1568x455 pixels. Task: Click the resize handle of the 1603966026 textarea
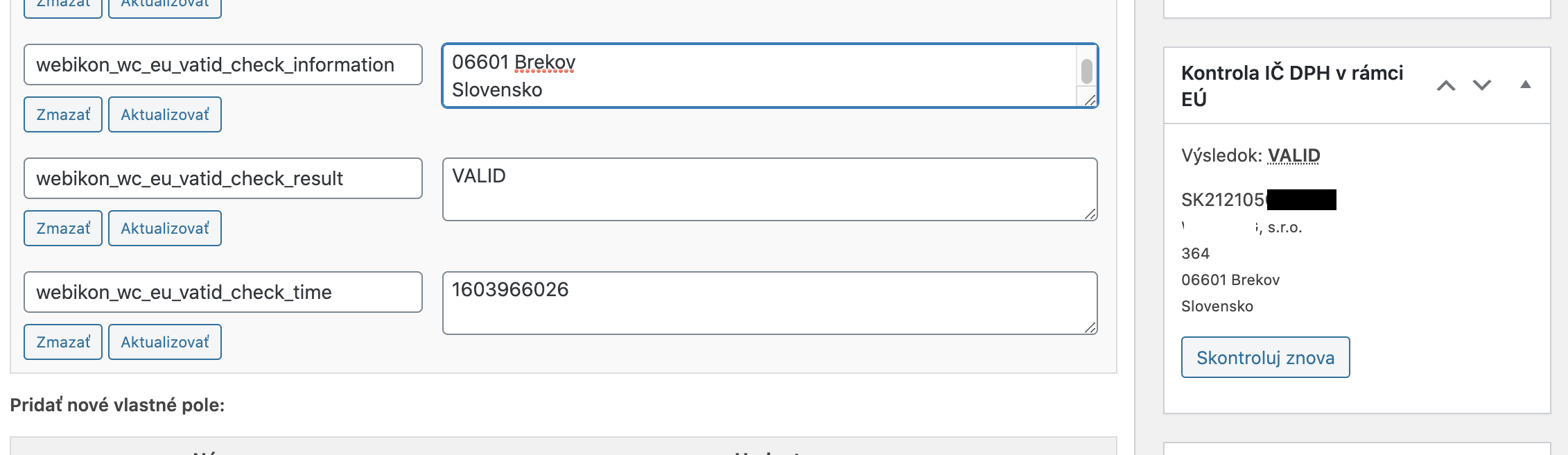point(1090,328)
